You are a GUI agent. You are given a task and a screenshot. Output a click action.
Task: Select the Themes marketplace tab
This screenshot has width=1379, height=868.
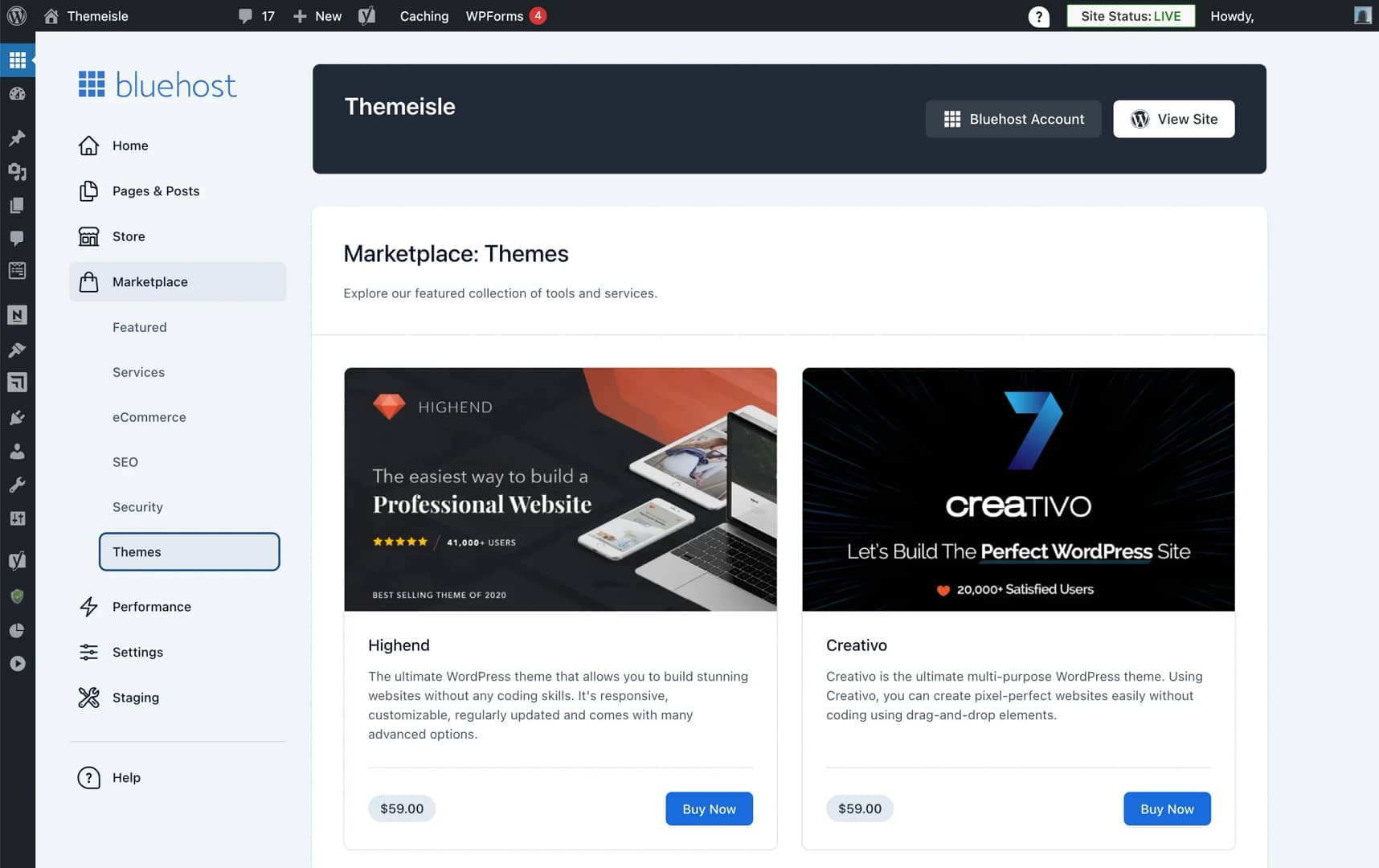pos(190,552)
